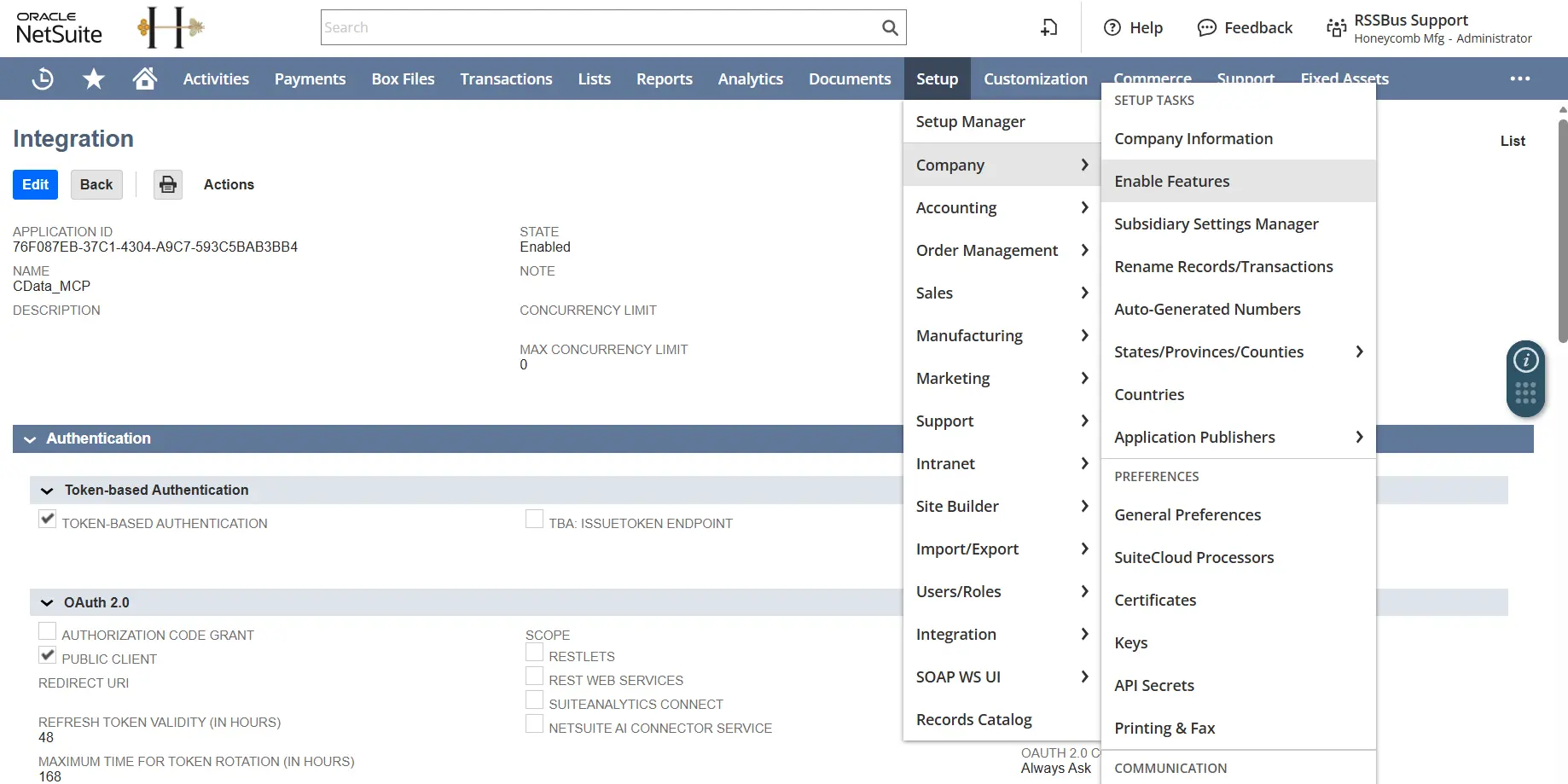Collapse the OAuth 2.0 section
This screenshot has width=1568, height=784.
(x=47, y=601)
